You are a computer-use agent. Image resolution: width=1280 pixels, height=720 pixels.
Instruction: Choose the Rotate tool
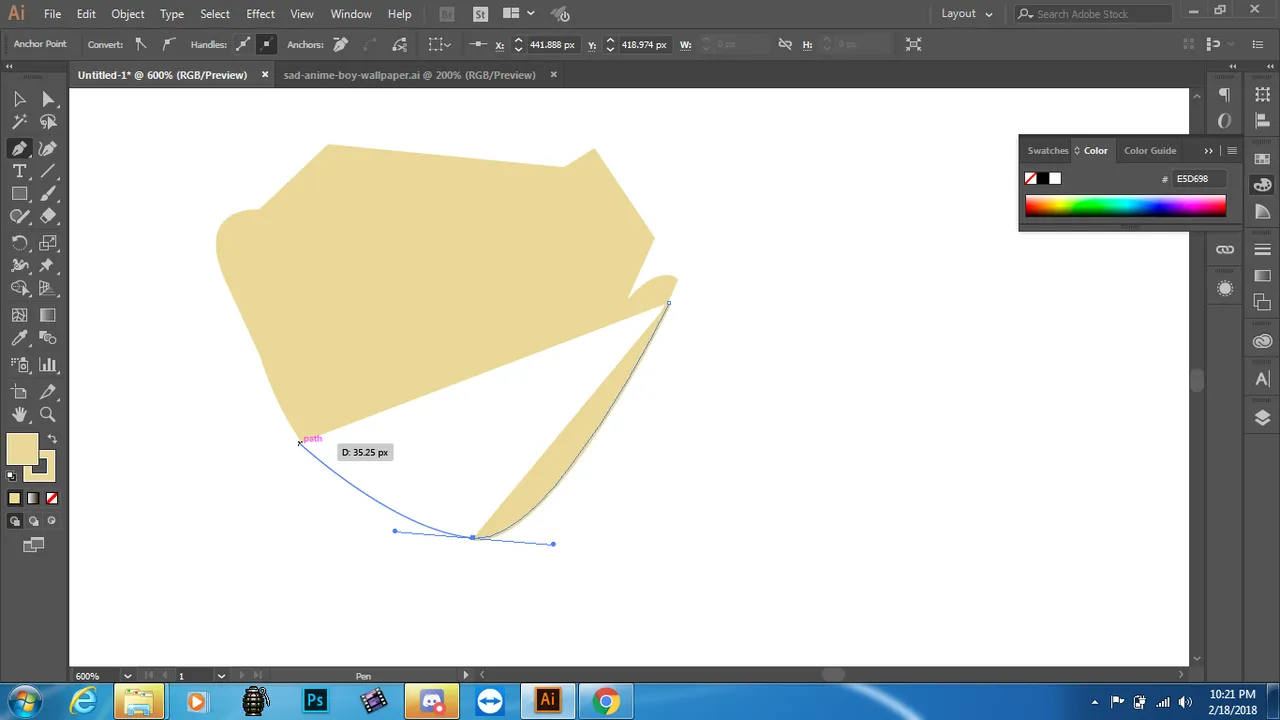[x=19, y=243]
